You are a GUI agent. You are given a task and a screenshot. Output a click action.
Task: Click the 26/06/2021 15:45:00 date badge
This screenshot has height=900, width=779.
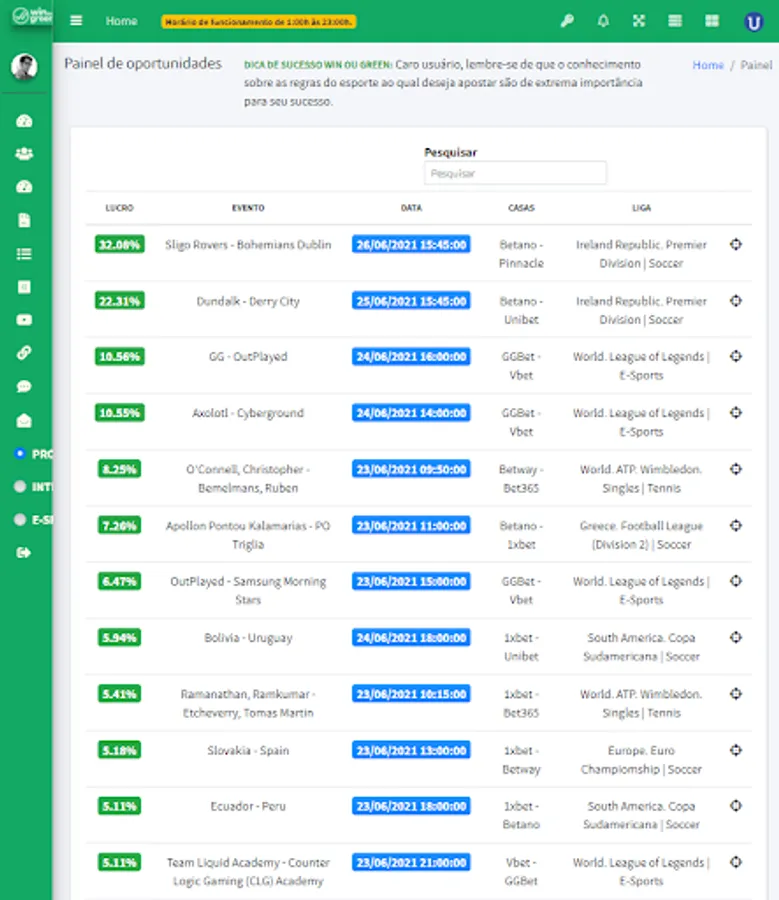(x=411, y=245)
